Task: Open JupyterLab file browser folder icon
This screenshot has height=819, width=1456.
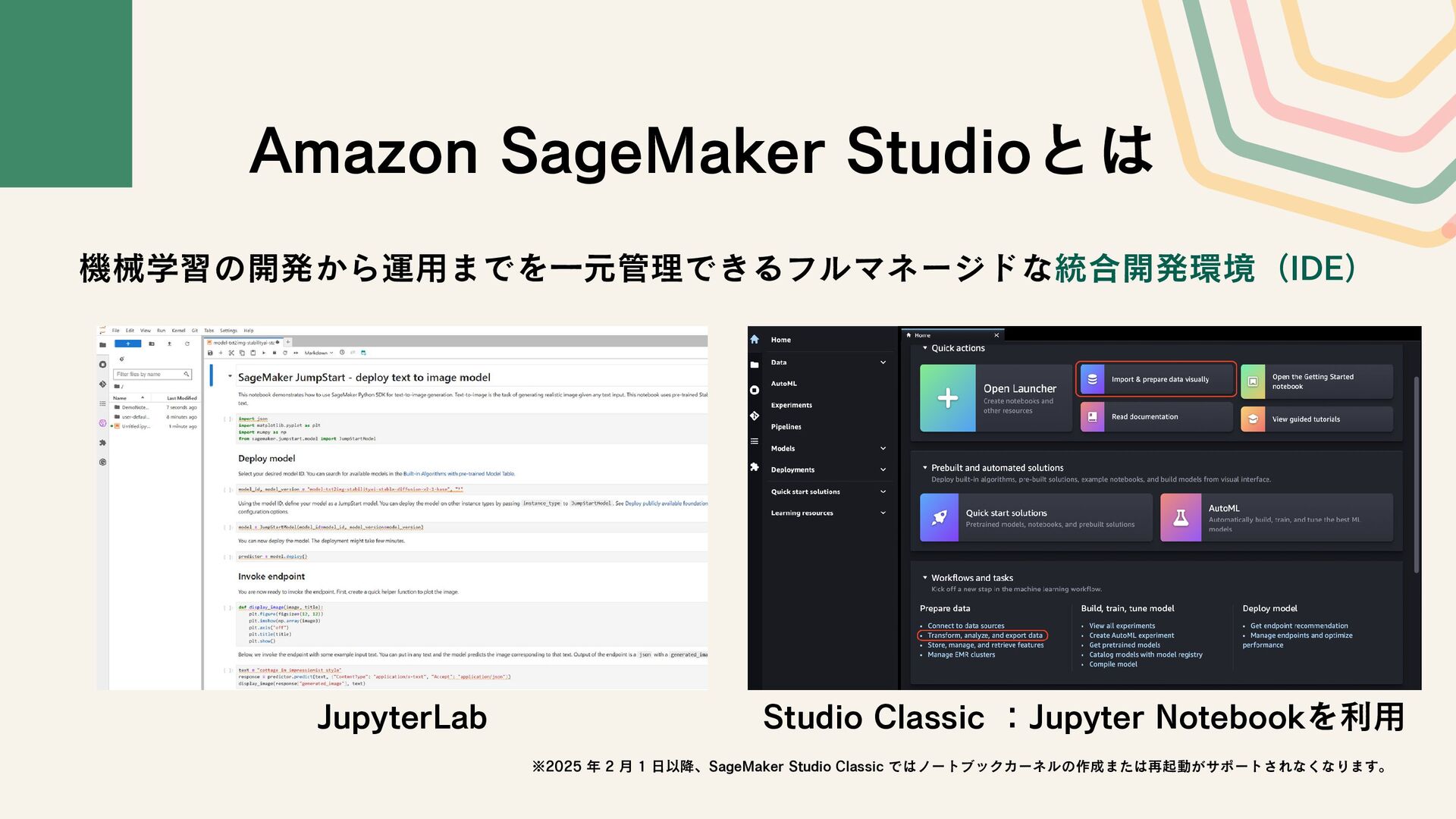Action: click(x=102, y=345)
